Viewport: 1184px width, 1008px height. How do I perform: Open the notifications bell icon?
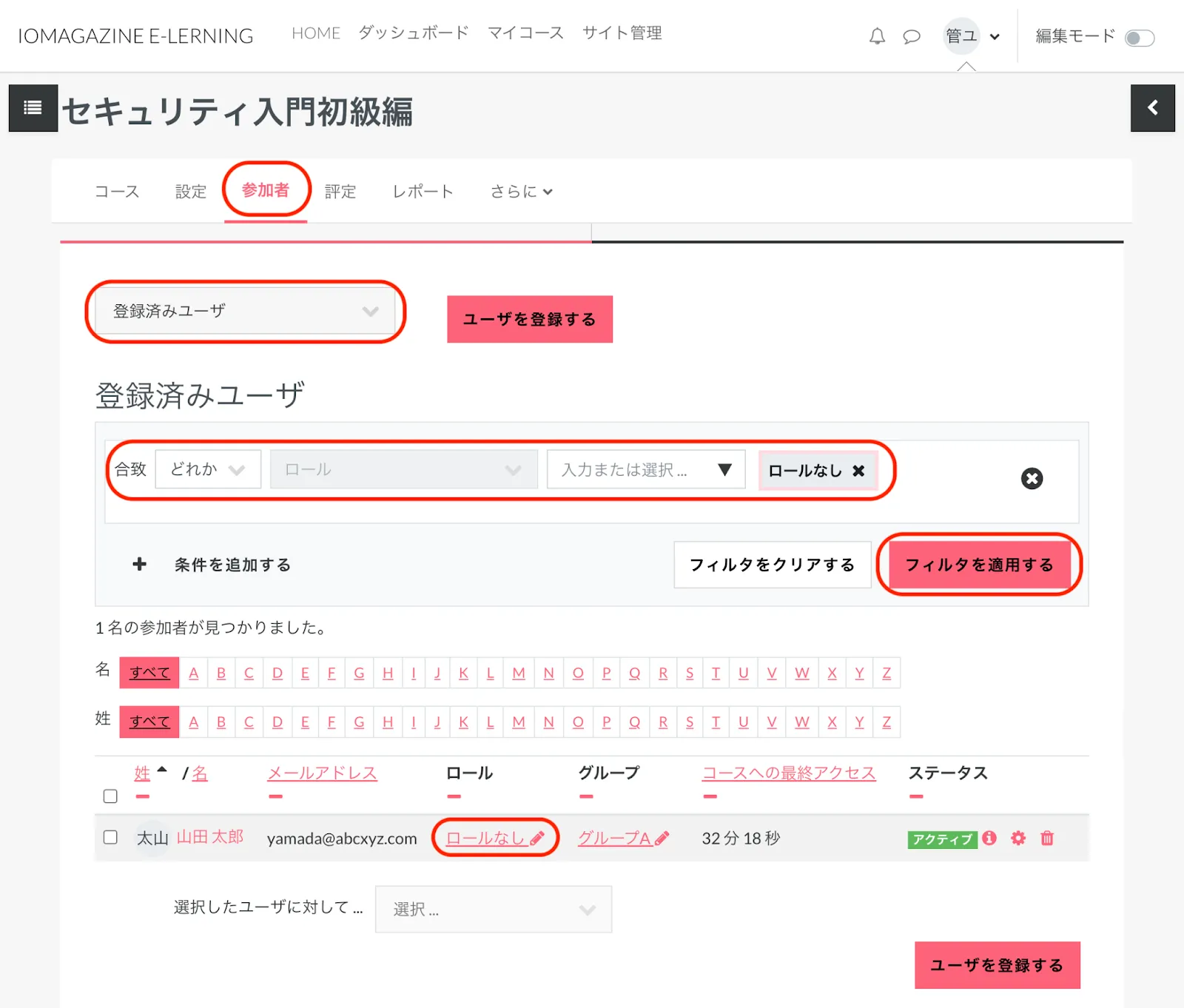click(x=877, y=36)
